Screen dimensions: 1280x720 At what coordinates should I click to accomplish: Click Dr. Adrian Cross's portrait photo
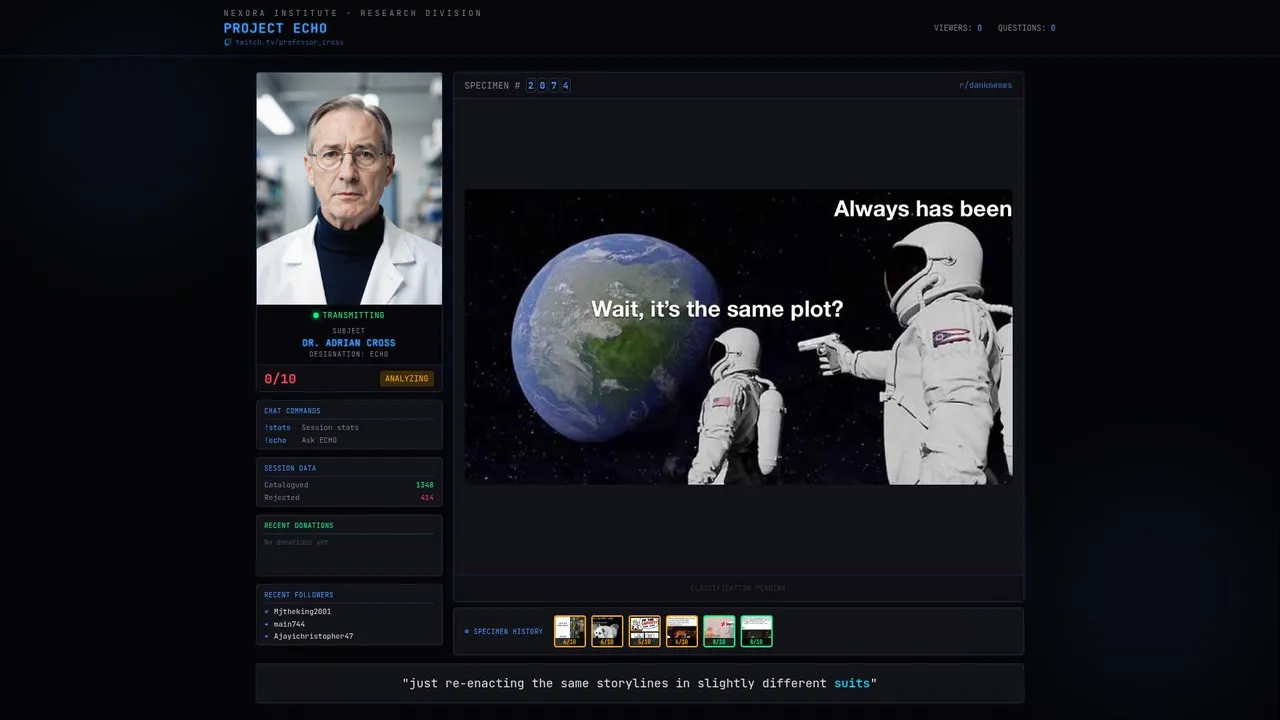click(349, 188)
